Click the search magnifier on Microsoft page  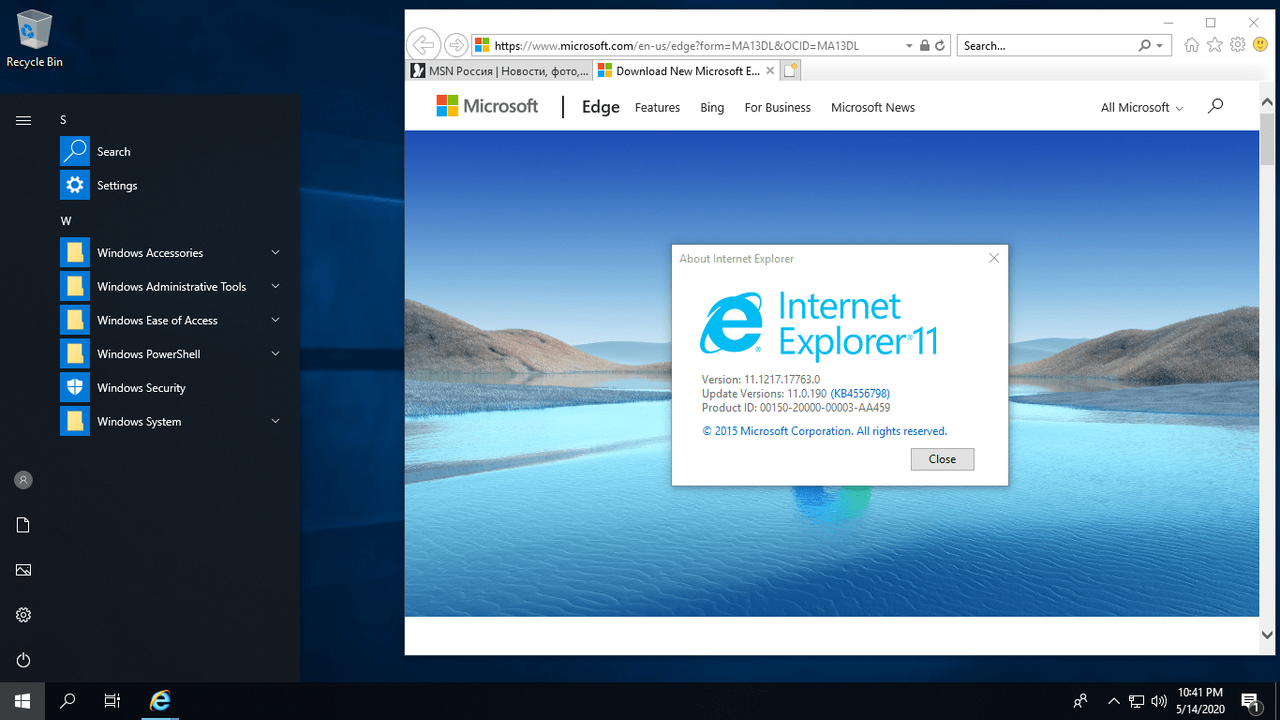click(1215, 106)
